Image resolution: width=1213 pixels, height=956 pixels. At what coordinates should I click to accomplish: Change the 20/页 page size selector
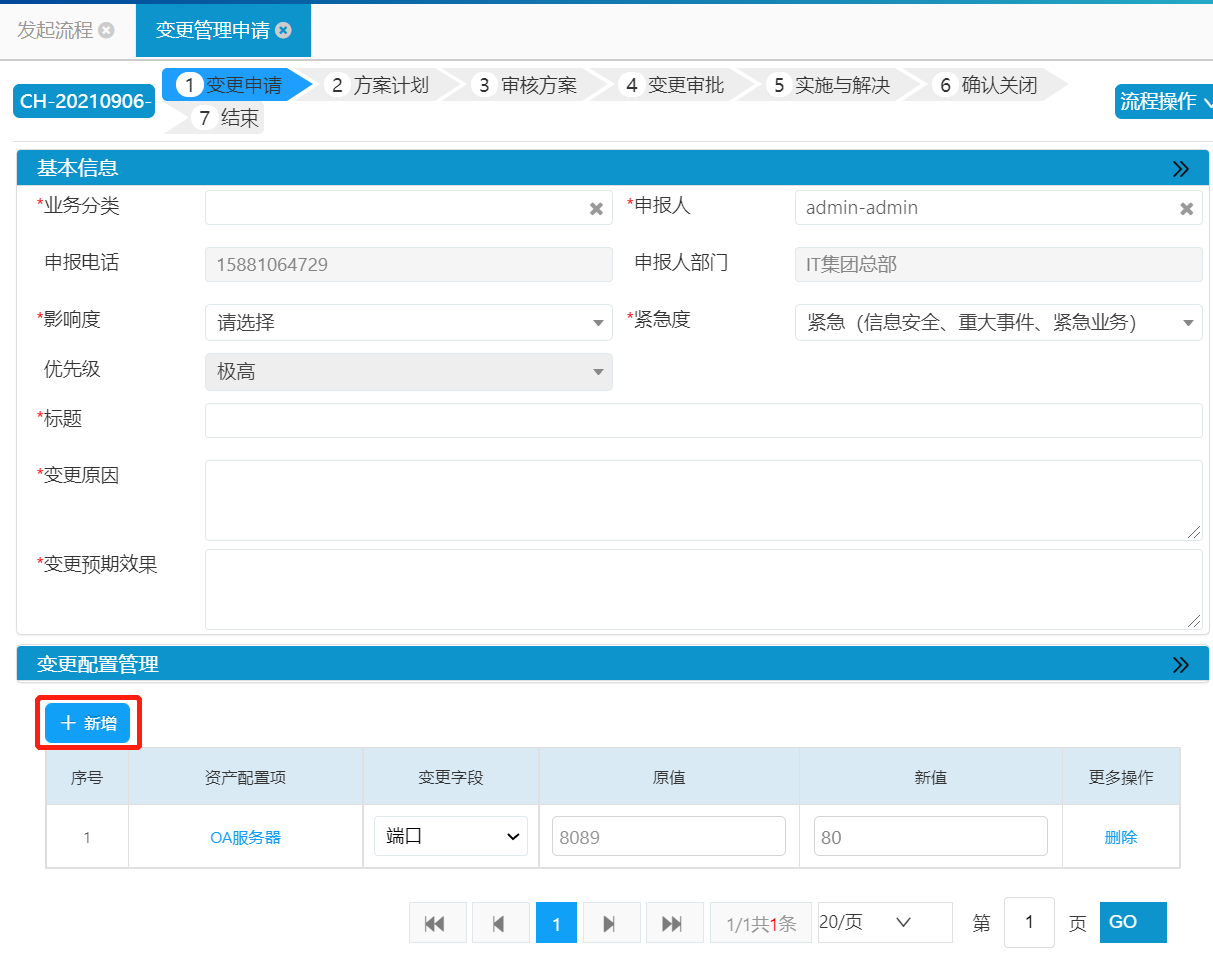[884, 922]
